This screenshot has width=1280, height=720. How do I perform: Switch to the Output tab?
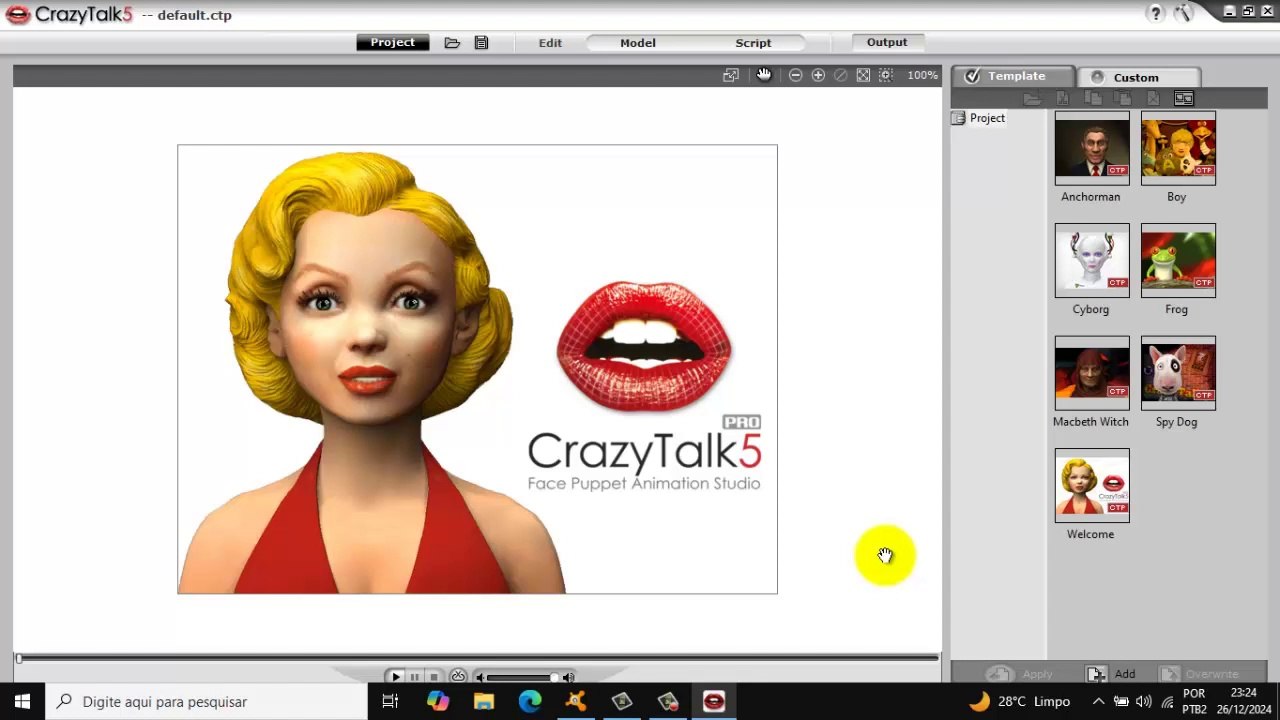(887, 42)
